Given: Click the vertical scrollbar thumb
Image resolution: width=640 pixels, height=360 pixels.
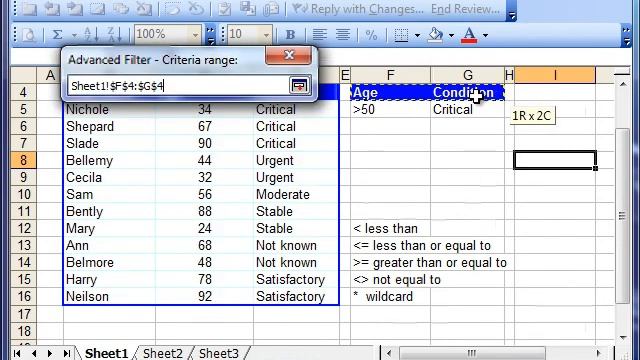Looking at the screenshot, I should coord(622,216).
